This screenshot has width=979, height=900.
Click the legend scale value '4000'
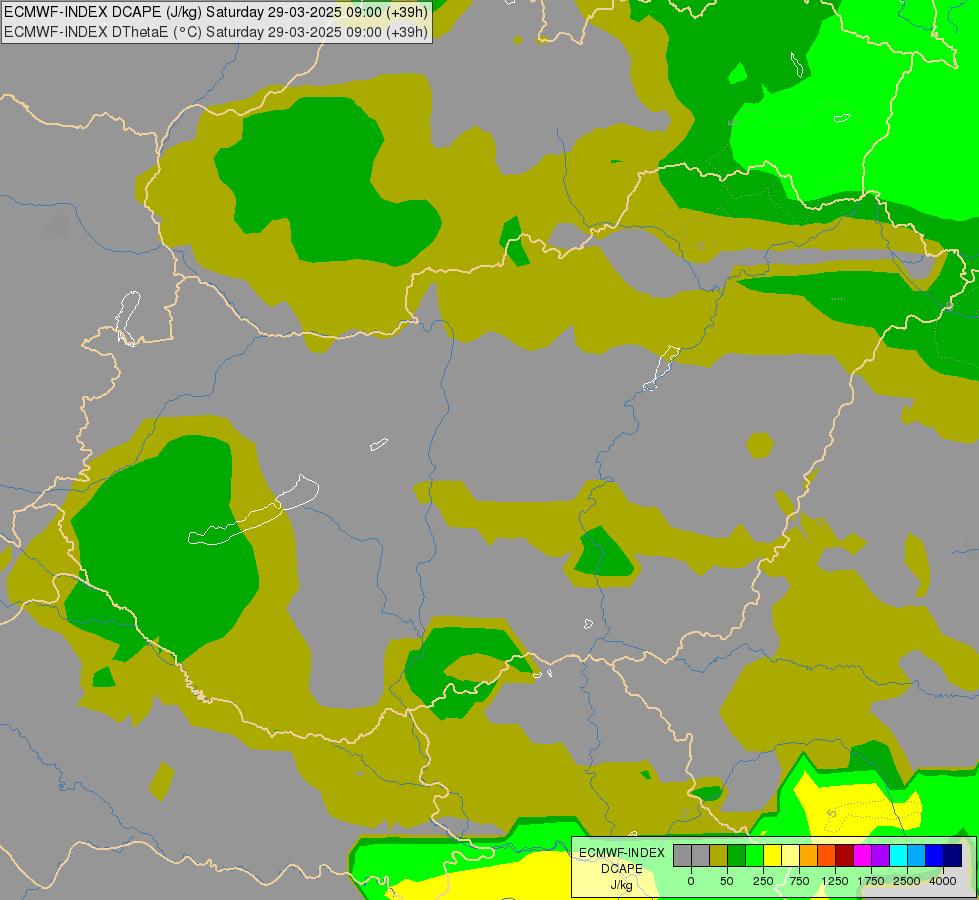tap(943, 881)
